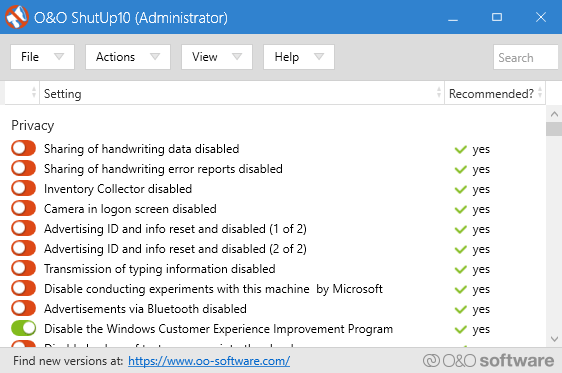This screenshot has width=562, height=373.
Task: Click the vertical scrollbar thumb
Action: (554, 129)
